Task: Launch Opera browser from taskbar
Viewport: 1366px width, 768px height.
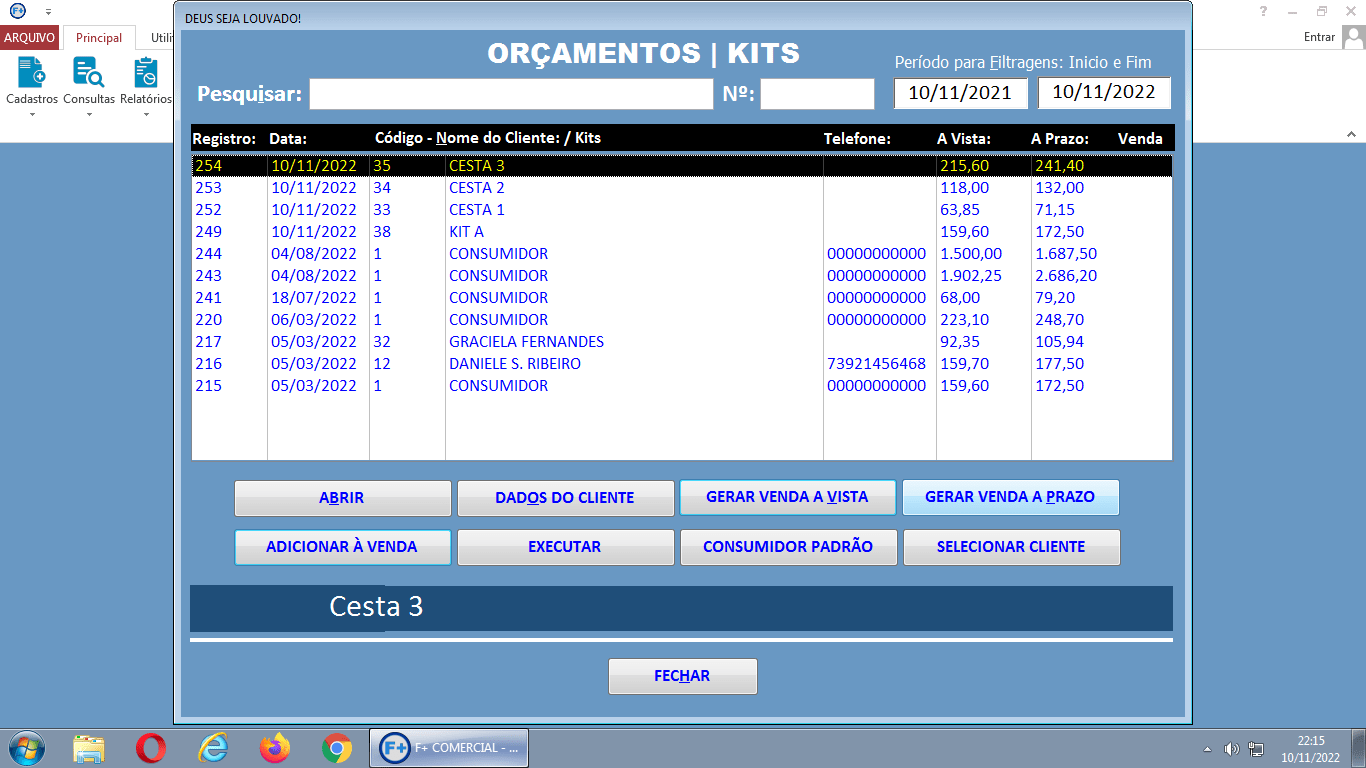Action: pyautogui.click(x=151, y=748)
